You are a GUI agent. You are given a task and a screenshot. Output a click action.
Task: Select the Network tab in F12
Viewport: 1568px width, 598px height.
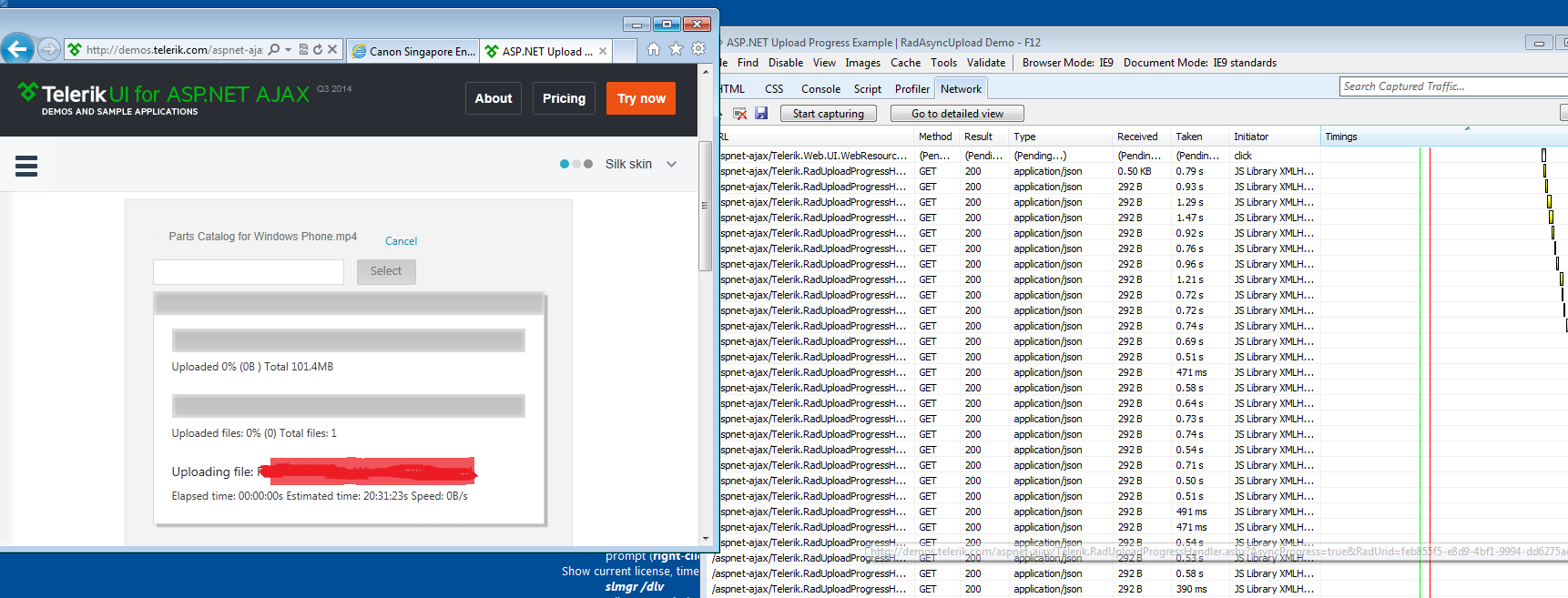tap(961, 89)
